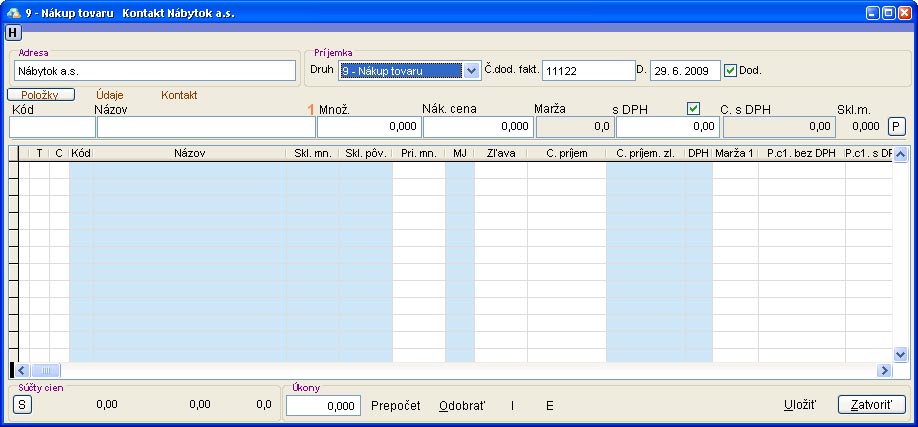Click the I action in Úkony
Image resolution: width=918 pixels, height=427 pixels.
[x=512, y=406]
